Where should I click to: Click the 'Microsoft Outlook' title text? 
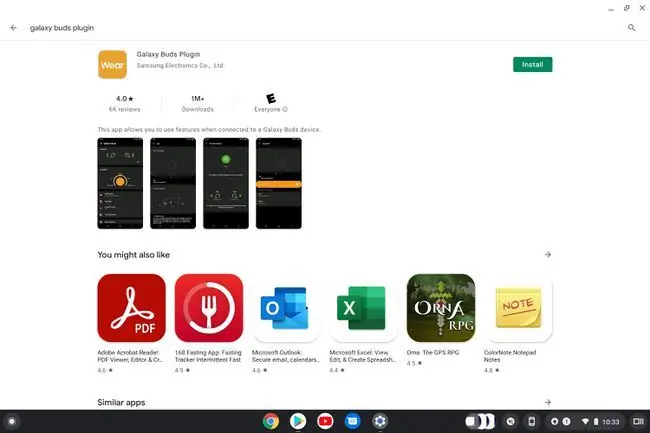(286, 356)
